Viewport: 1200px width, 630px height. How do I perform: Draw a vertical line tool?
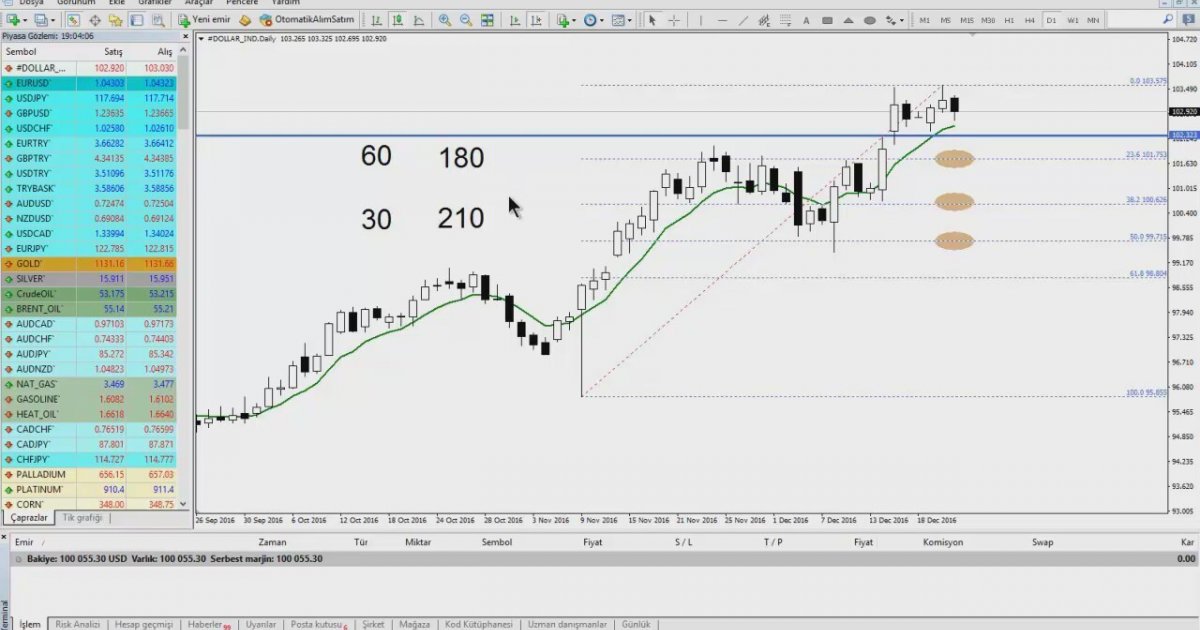(x=701, y=20)
